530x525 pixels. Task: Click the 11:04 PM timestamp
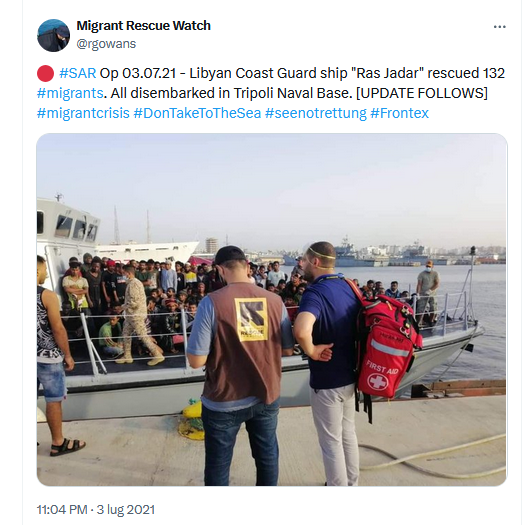pos(62,509)
